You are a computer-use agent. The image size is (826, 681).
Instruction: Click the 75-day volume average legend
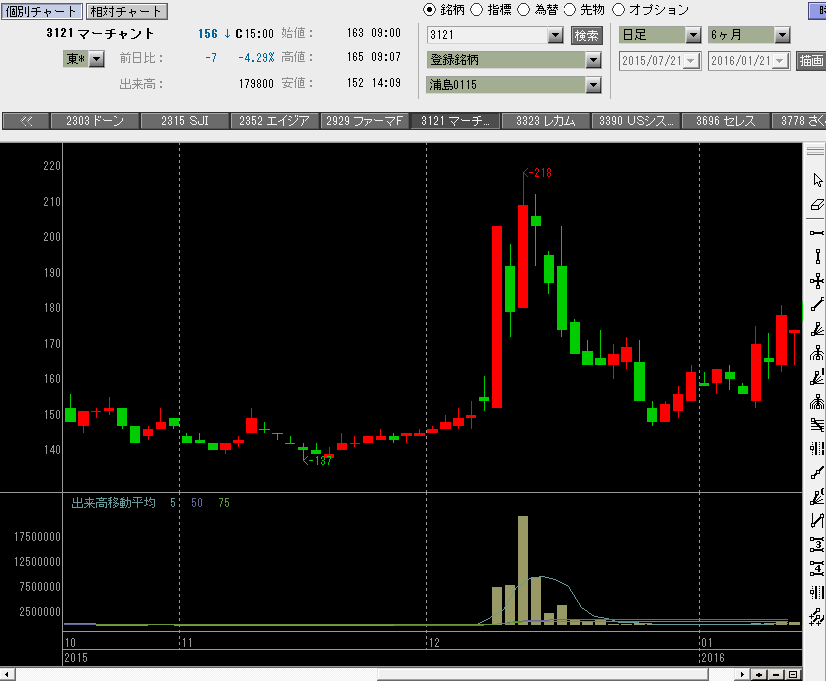pyautogui.click(x=224, y=502)
